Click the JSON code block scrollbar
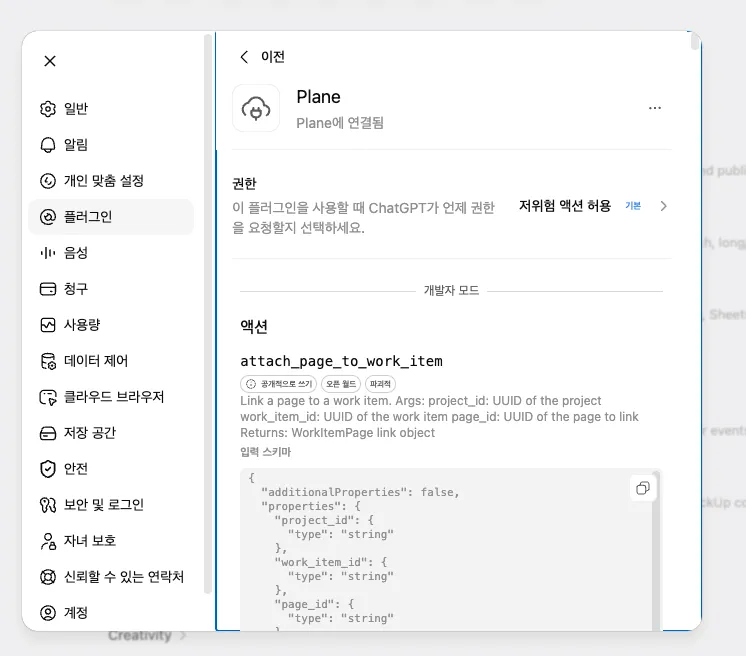This screenshot has width=746, height=656. pyautogui.click(x=657, y=550)
